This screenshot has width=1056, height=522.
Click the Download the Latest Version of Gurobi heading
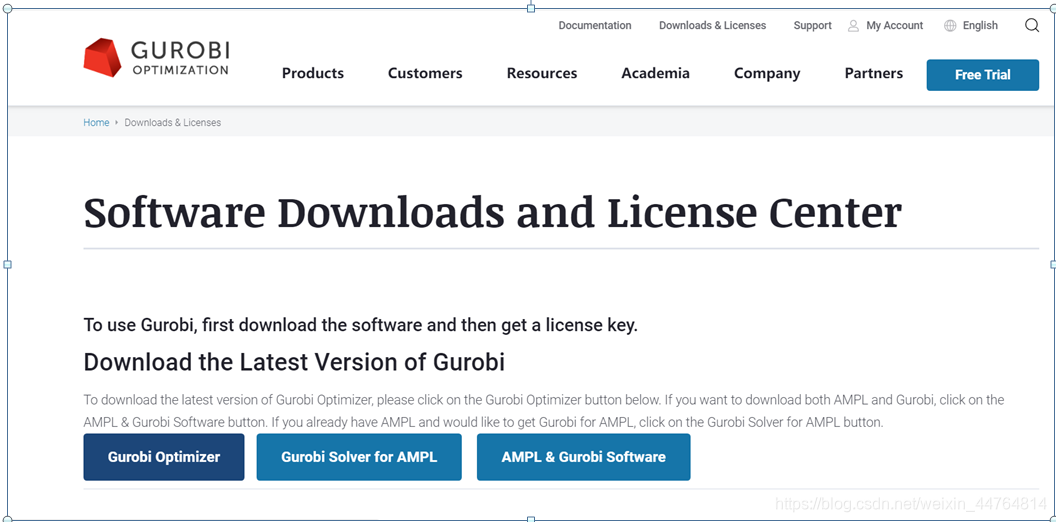tap(294, 362)
